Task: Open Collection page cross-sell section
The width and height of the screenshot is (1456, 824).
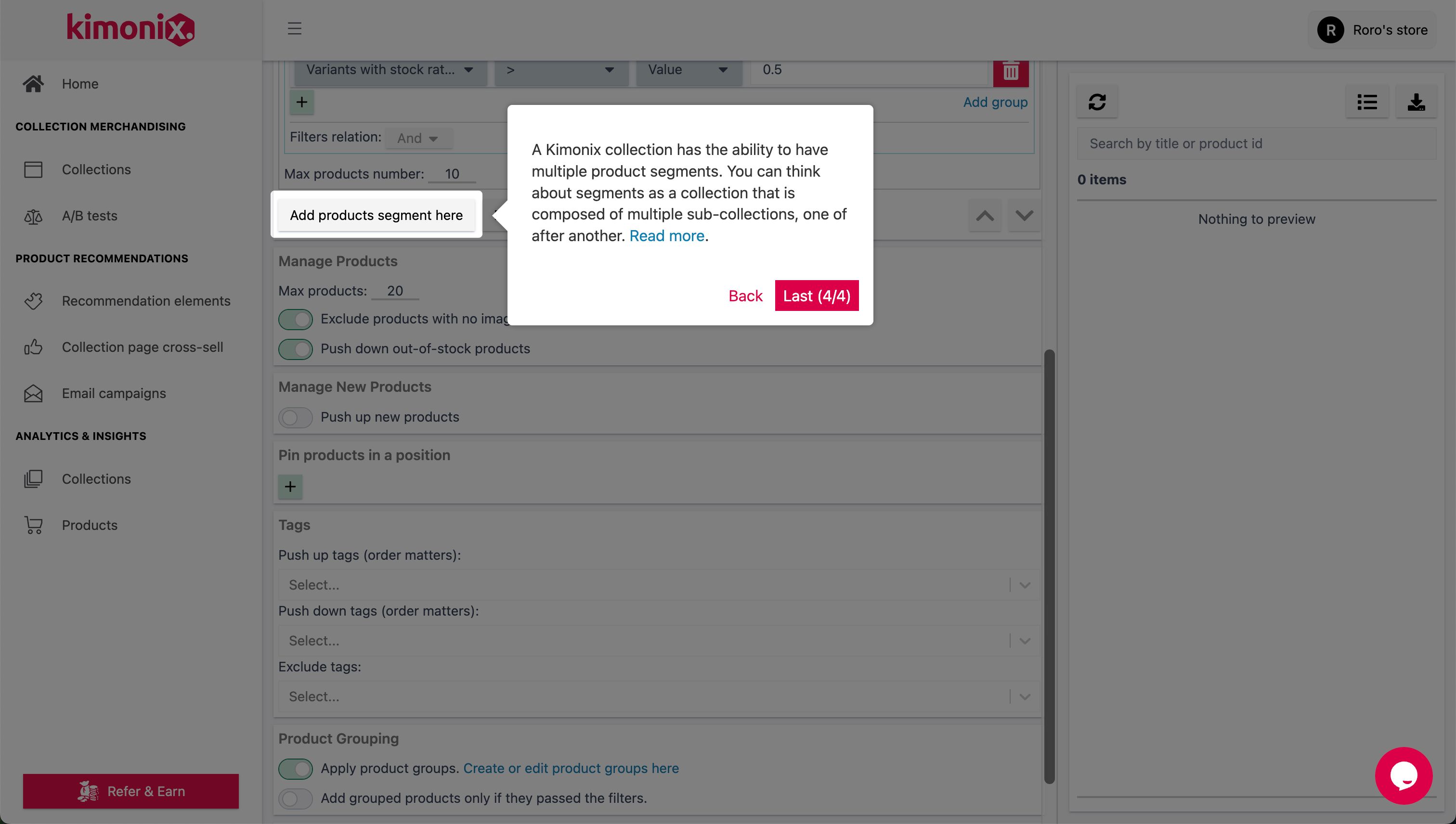Action: click(142, 347)
